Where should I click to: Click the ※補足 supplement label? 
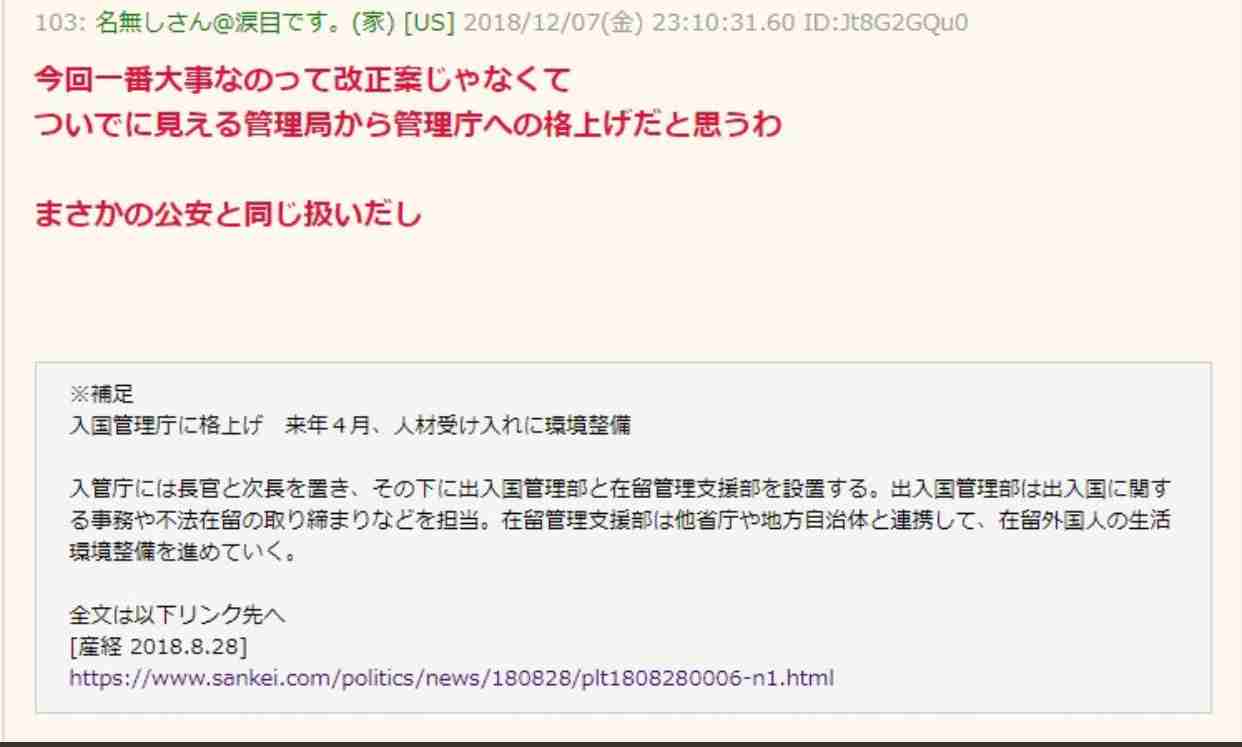coord(94,395)
